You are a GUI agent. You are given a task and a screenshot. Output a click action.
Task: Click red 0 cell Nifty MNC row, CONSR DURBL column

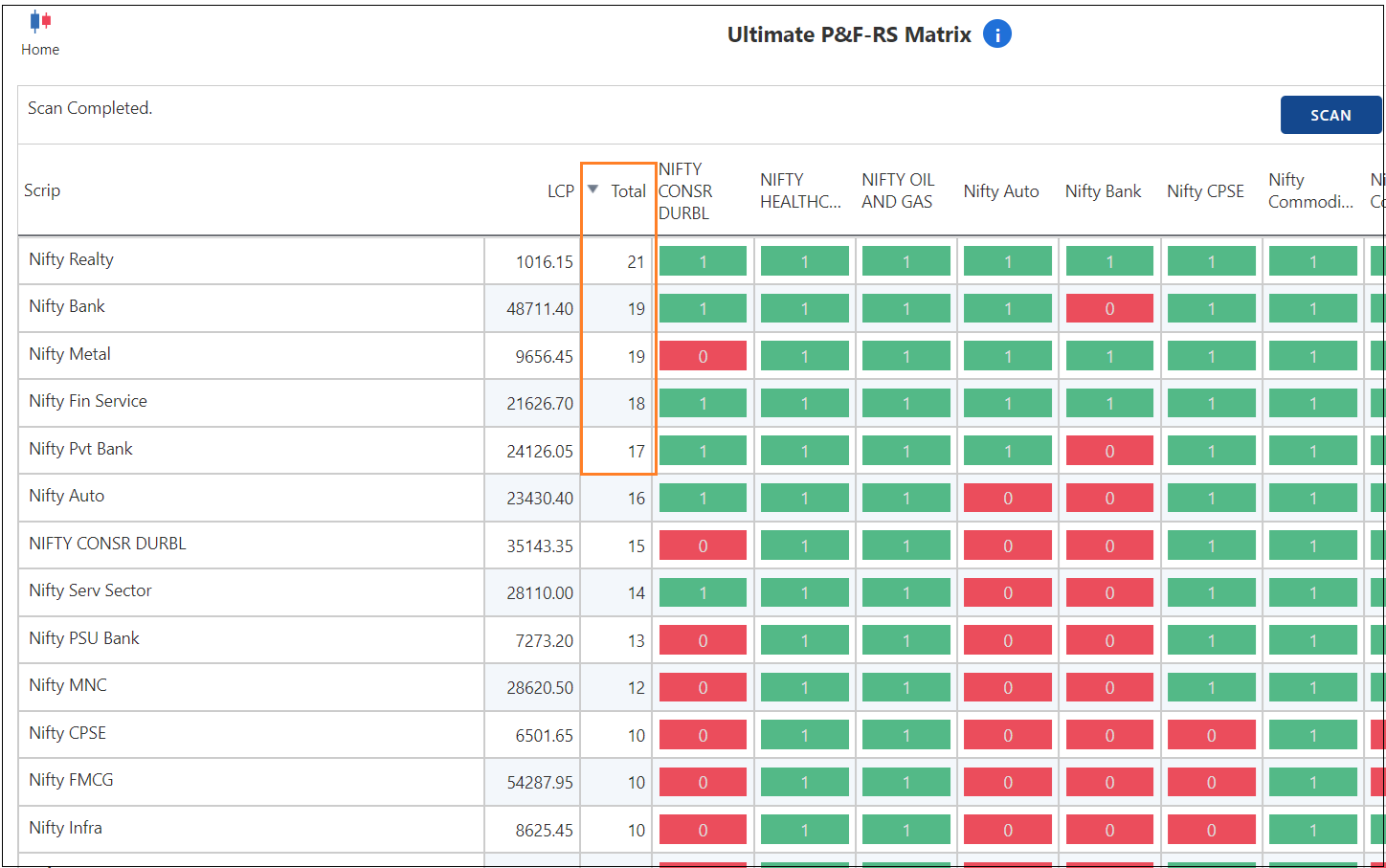click(703, 687)
